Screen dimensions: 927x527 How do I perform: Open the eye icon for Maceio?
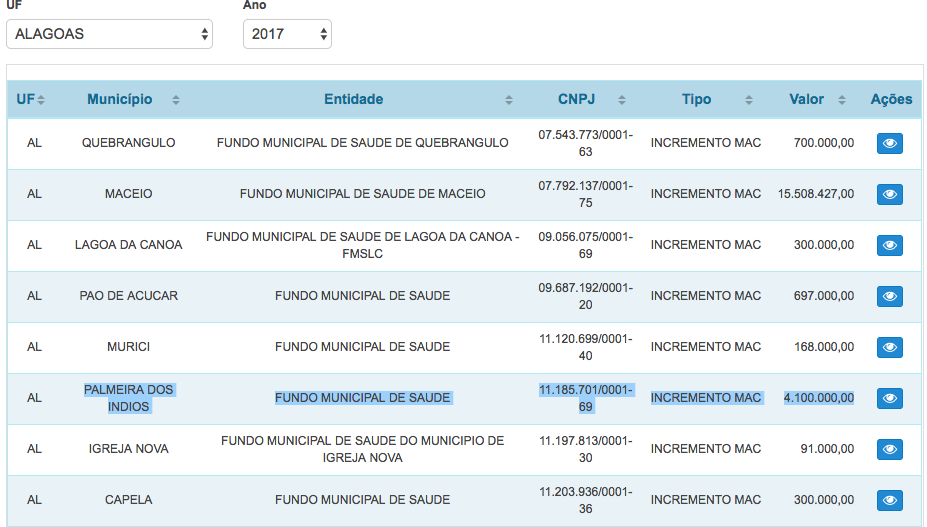coord(889,194)
